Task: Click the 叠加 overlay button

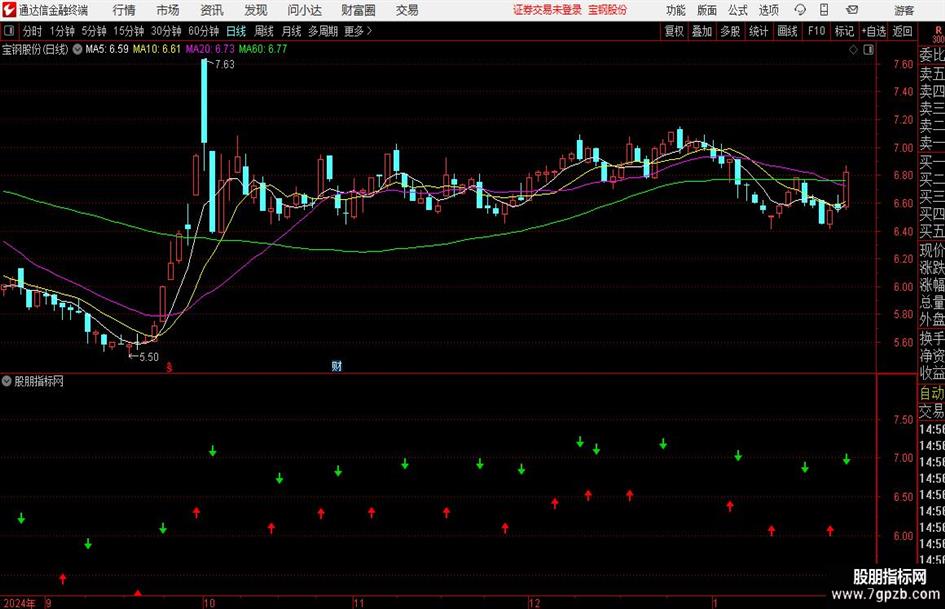Action: (702, 31)
